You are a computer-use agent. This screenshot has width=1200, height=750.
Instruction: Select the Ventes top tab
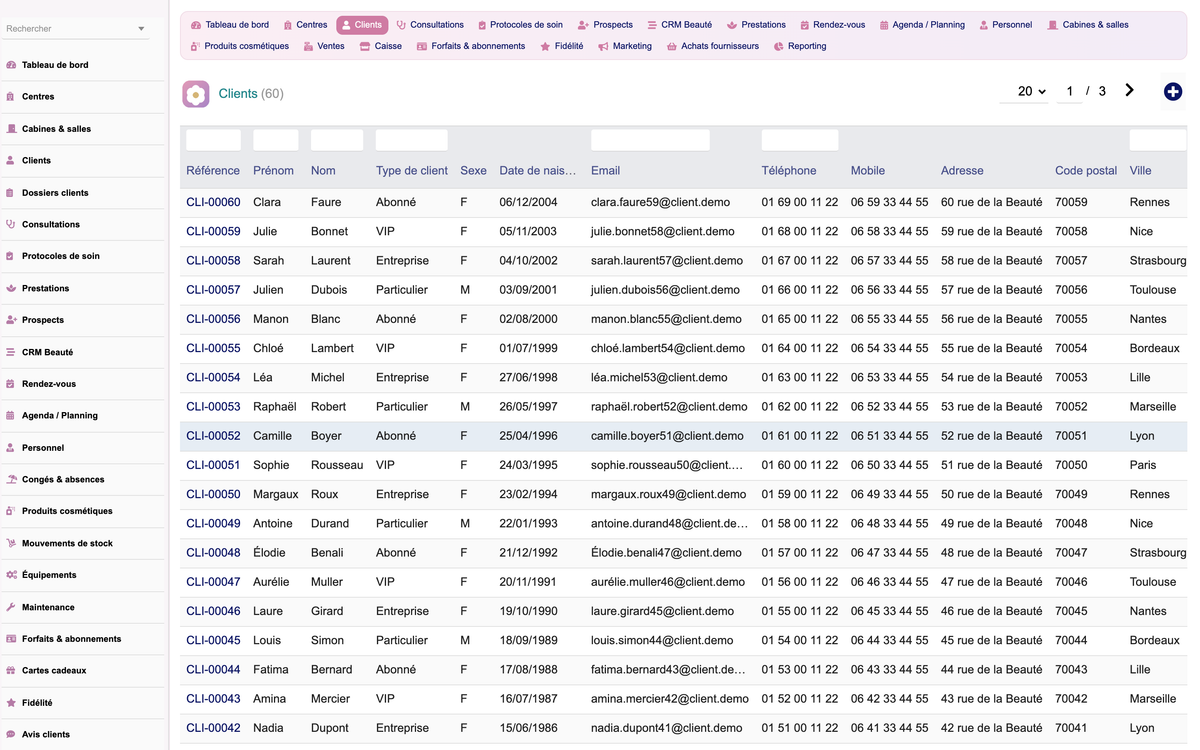click(324, 46)
